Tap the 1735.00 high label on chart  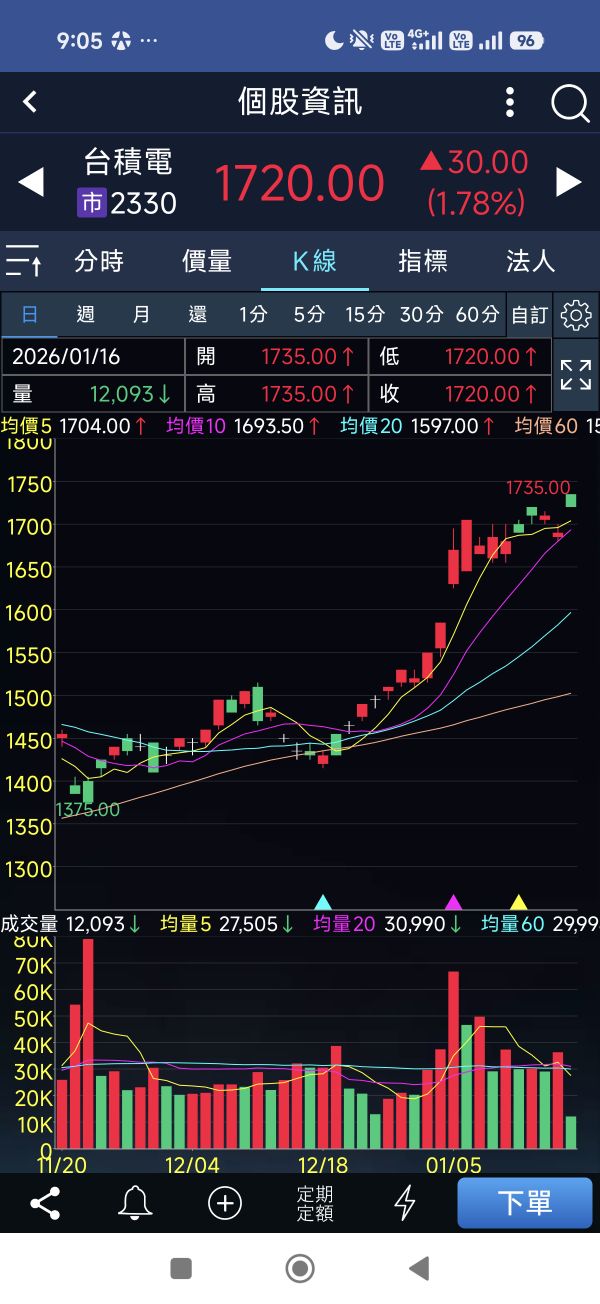(x=538, y=488)
